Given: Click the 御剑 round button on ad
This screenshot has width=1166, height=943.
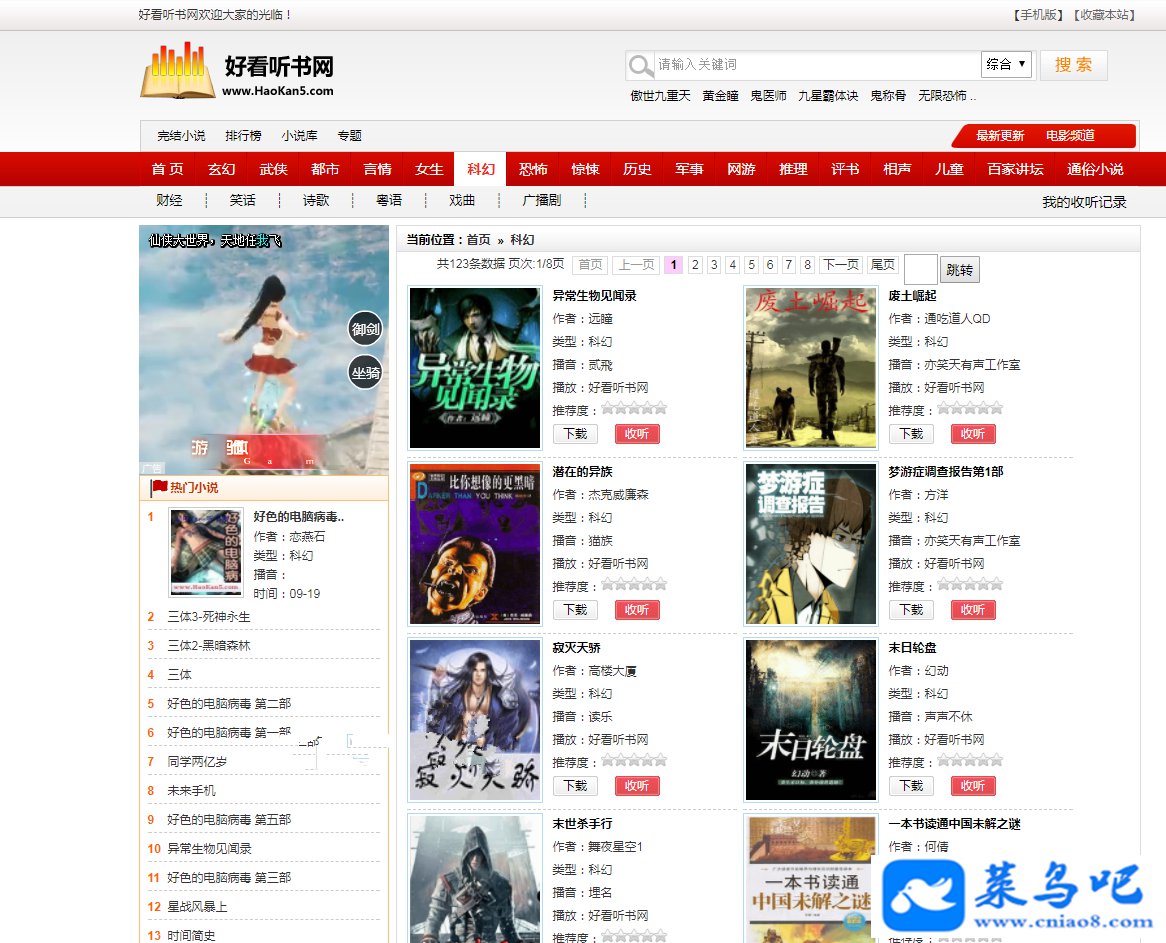Looking at the screenshot, I should tap(366, 329).
